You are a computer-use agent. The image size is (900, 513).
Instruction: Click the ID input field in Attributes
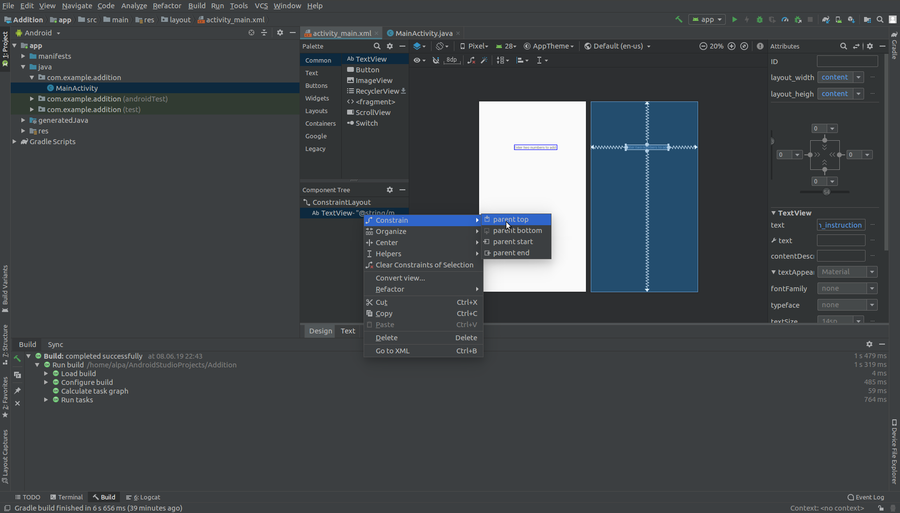point(847,61)
